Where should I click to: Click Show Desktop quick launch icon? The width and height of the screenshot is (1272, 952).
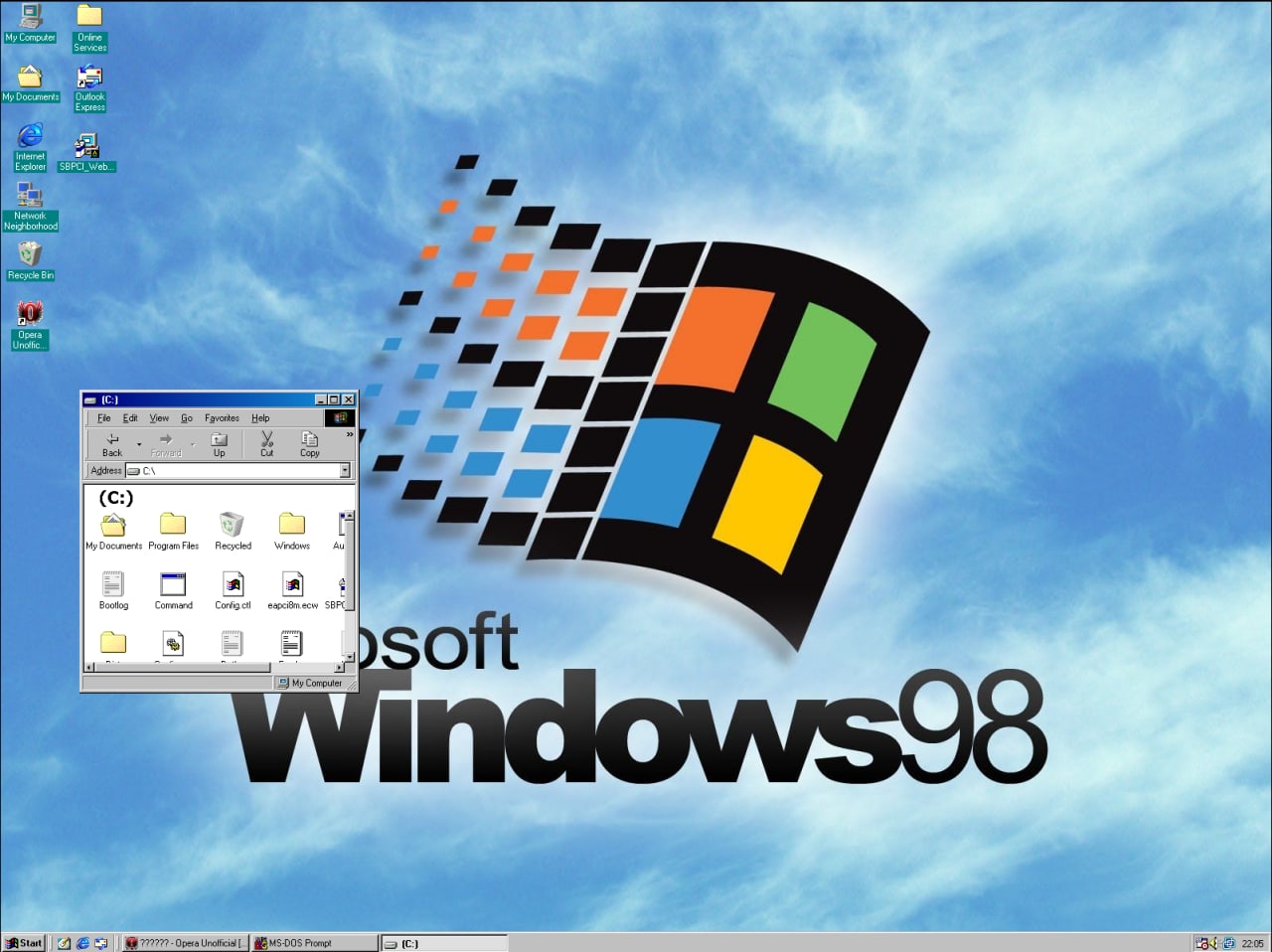click(x=64, y=943)
